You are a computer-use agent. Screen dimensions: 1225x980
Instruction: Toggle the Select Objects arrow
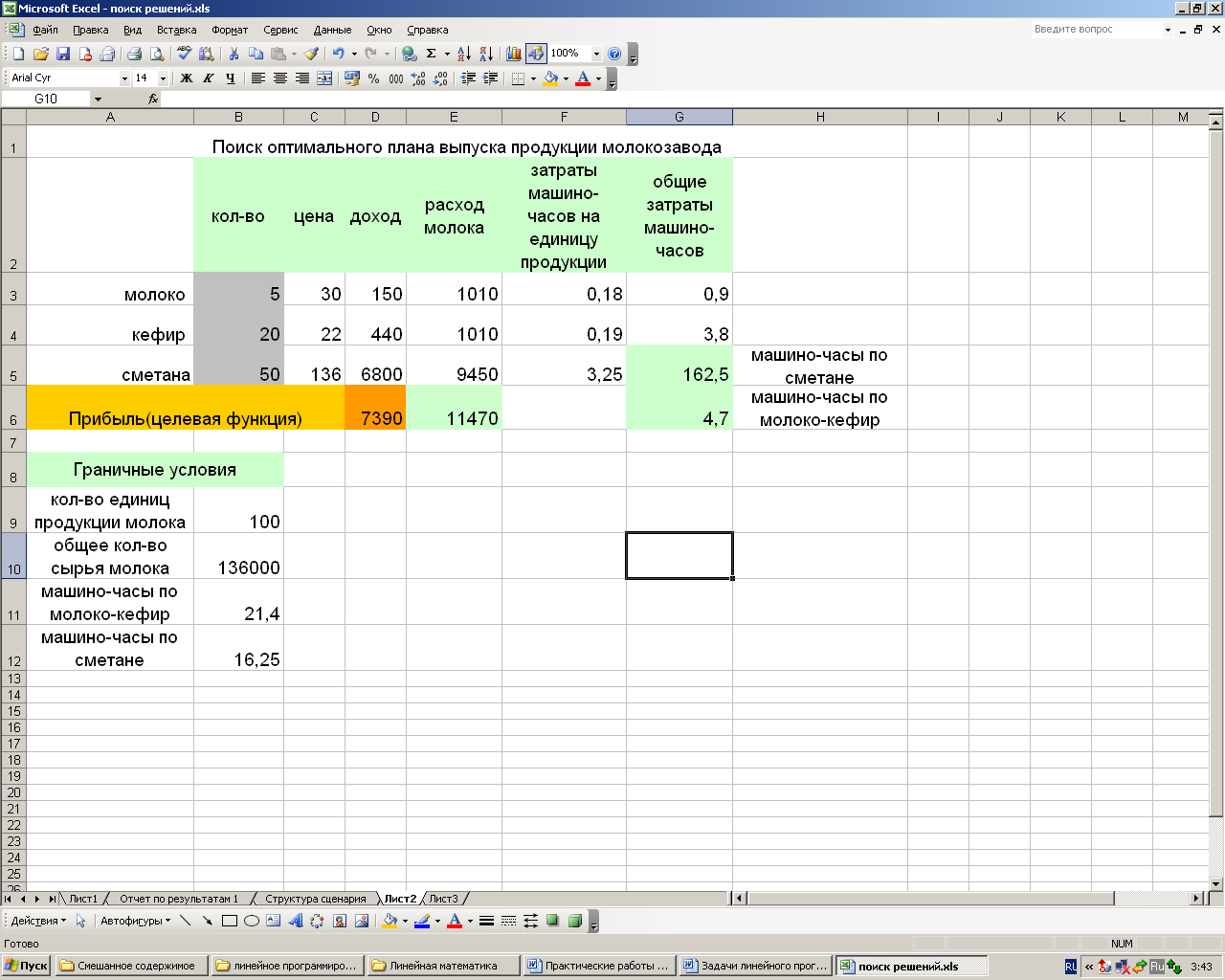point(80,921)
